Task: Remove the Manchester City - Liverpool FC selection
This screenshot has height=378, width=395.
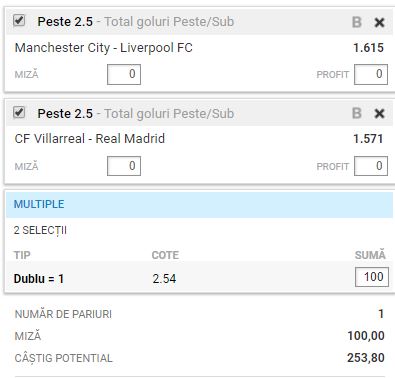Action: tap(379, 23)
